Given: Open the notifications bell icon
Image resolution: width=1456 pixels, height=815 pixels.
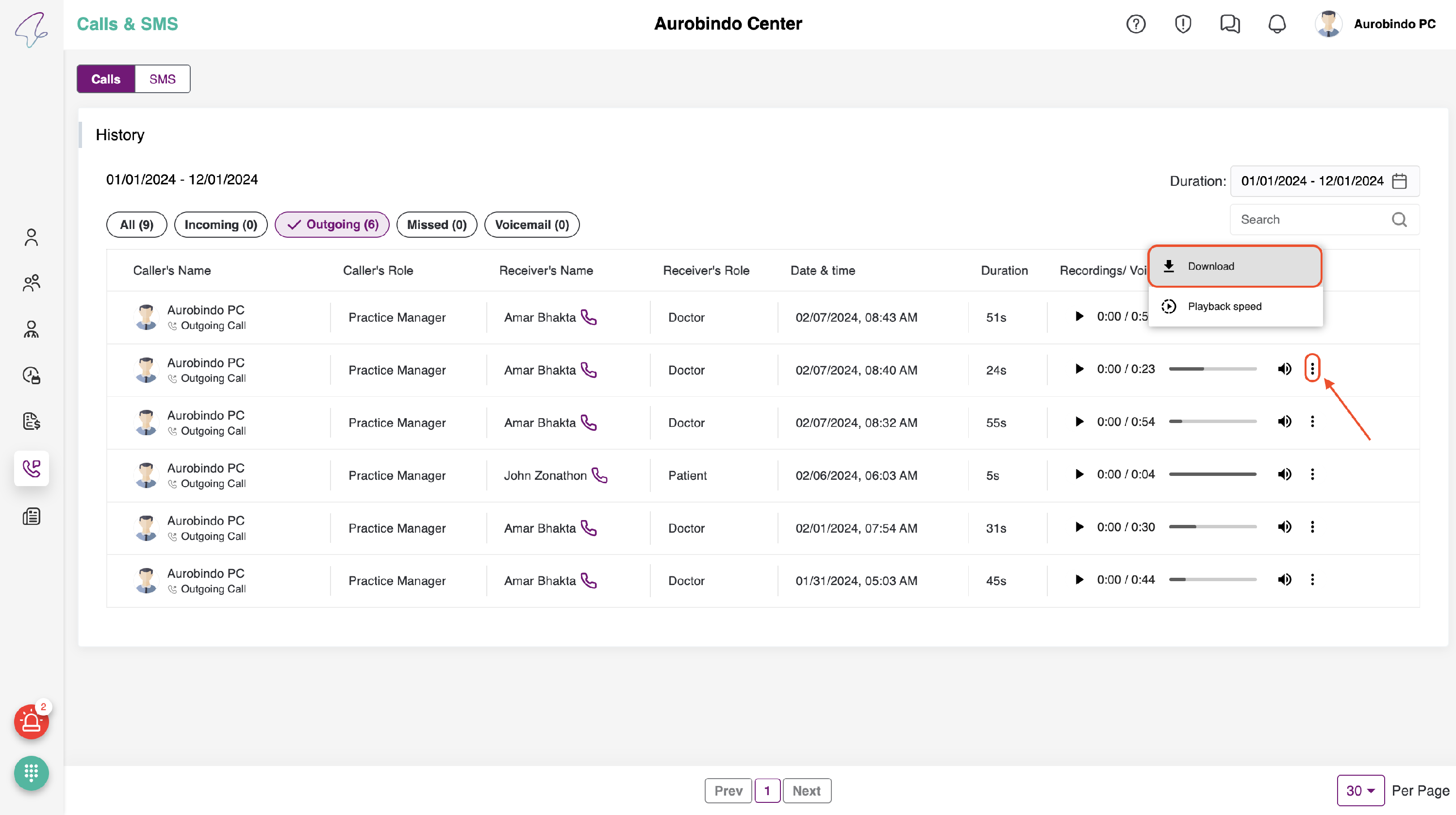Looking at the screenshot, I should tap(1277, 24).
